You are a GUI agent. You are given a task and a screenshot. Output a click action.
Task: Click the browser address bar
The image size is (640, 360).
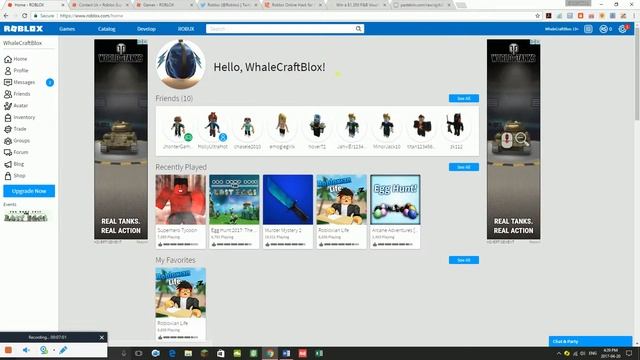click(282, 16)
